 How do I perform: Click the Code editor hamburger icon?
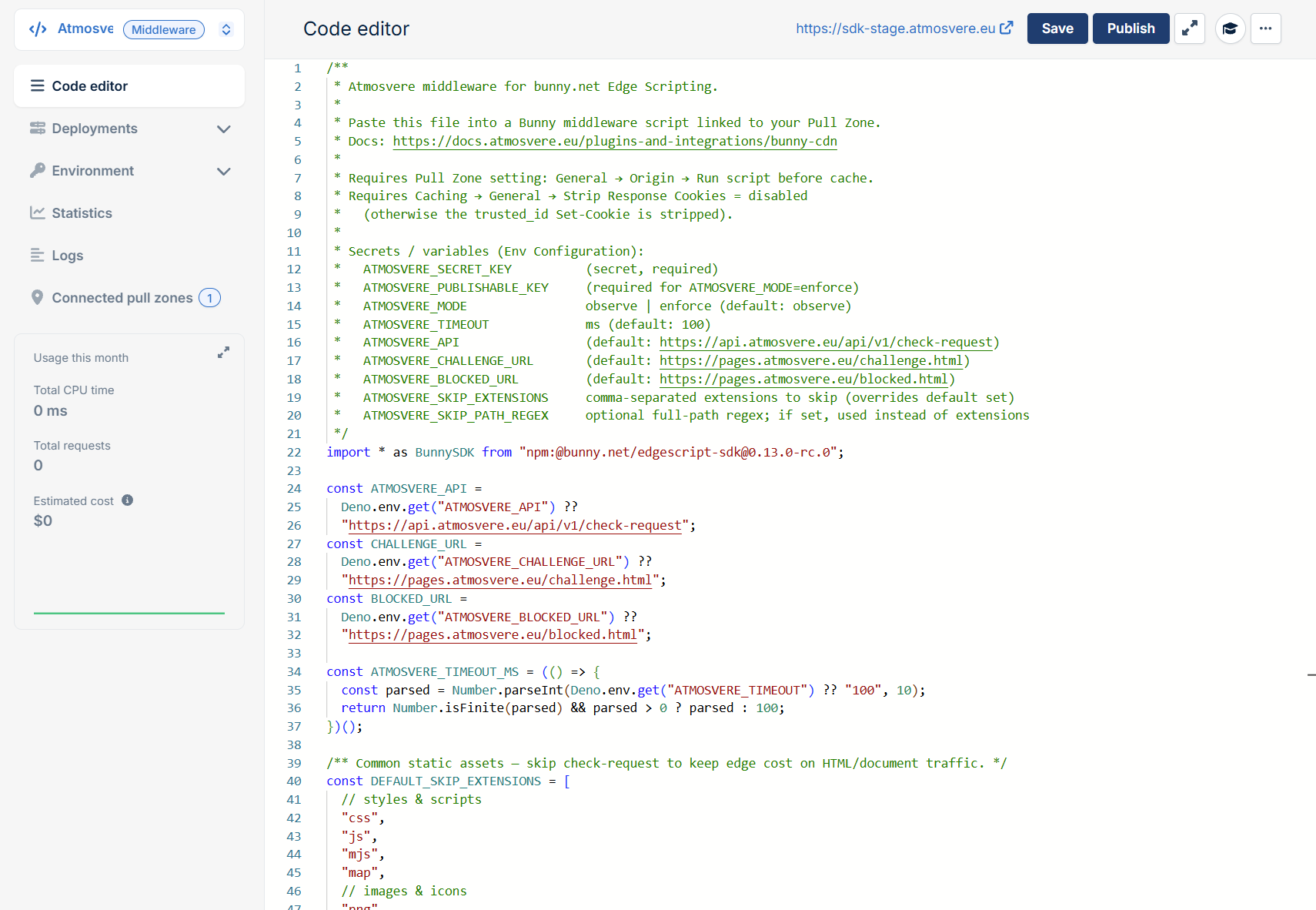click(37, 85)
